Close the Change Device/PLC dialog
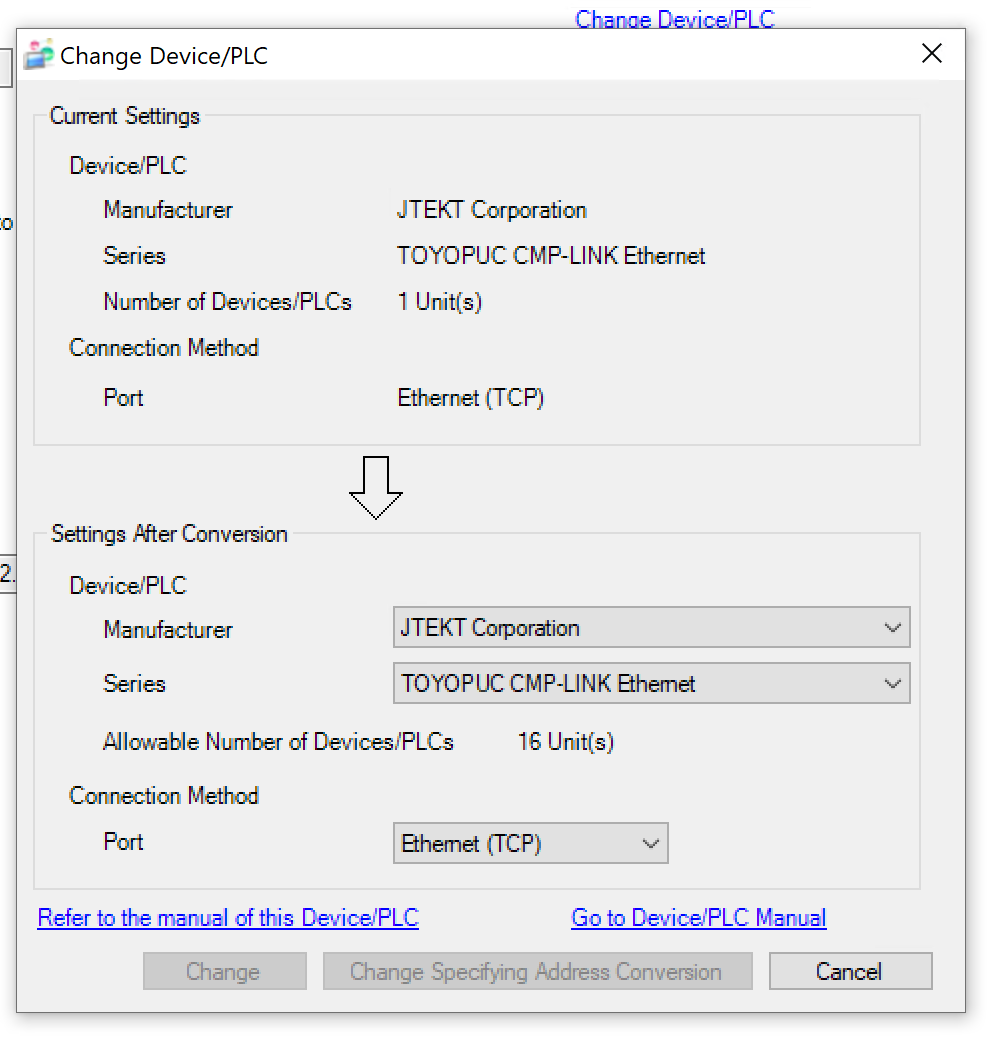The width and height of the screenshot is (992, 1055). [931, 54]
